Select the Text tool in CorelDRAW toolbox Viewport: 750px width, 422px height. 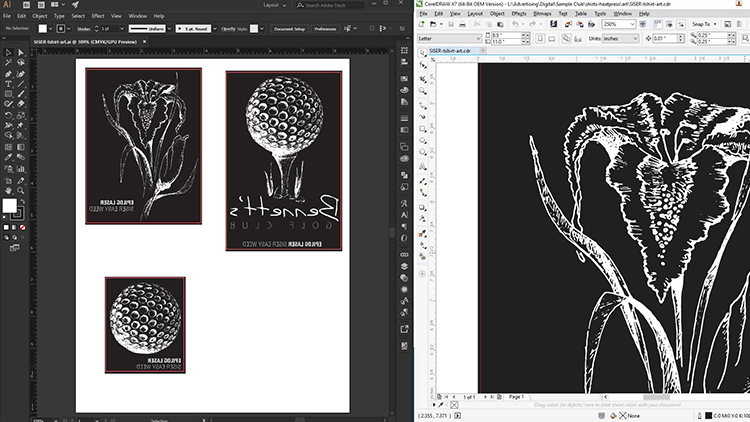[x=422, y=167]
